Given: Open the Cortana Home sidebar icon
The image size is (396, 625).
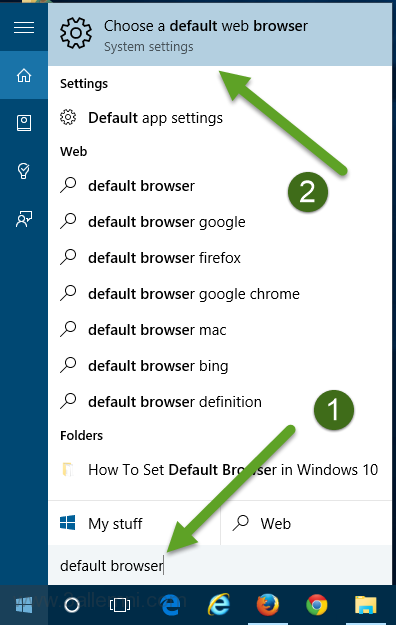Looking at the screenshot, I should coord(24,75).
